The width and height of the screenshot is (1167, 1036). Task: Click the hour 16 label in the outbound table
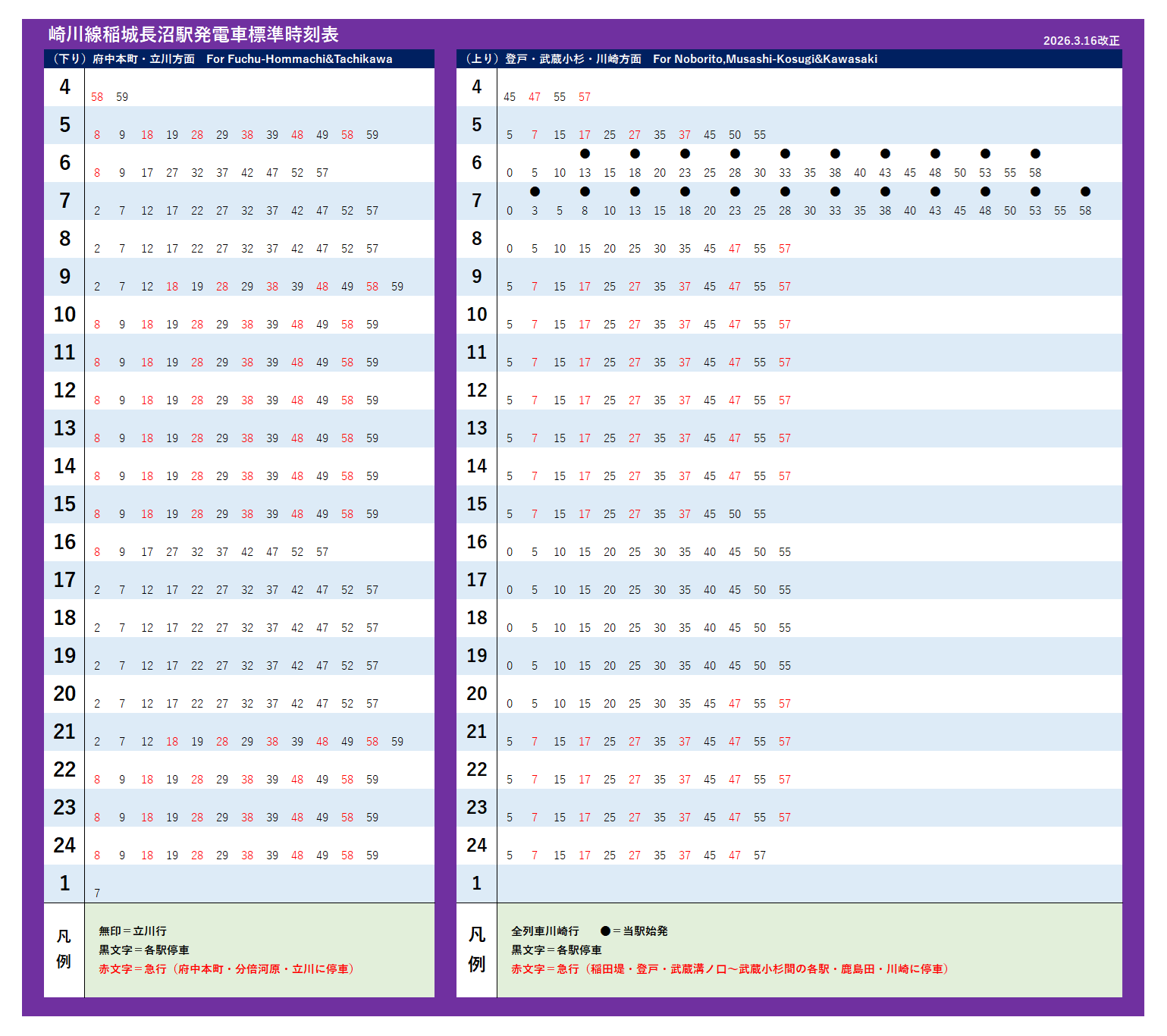(x=64, y=542)
